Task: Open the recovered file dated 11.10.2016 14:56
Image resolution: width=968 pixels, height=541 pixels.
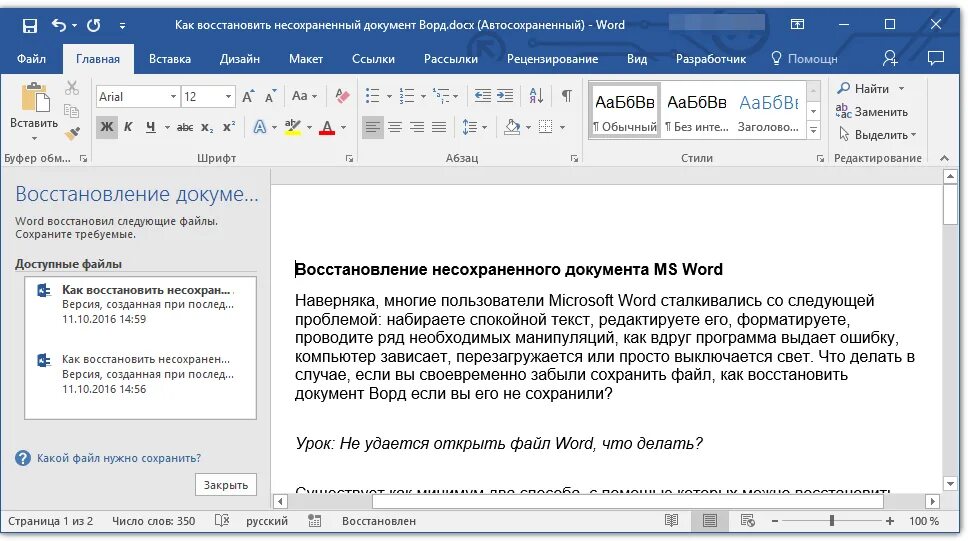Action: click(x=140, y=374)
